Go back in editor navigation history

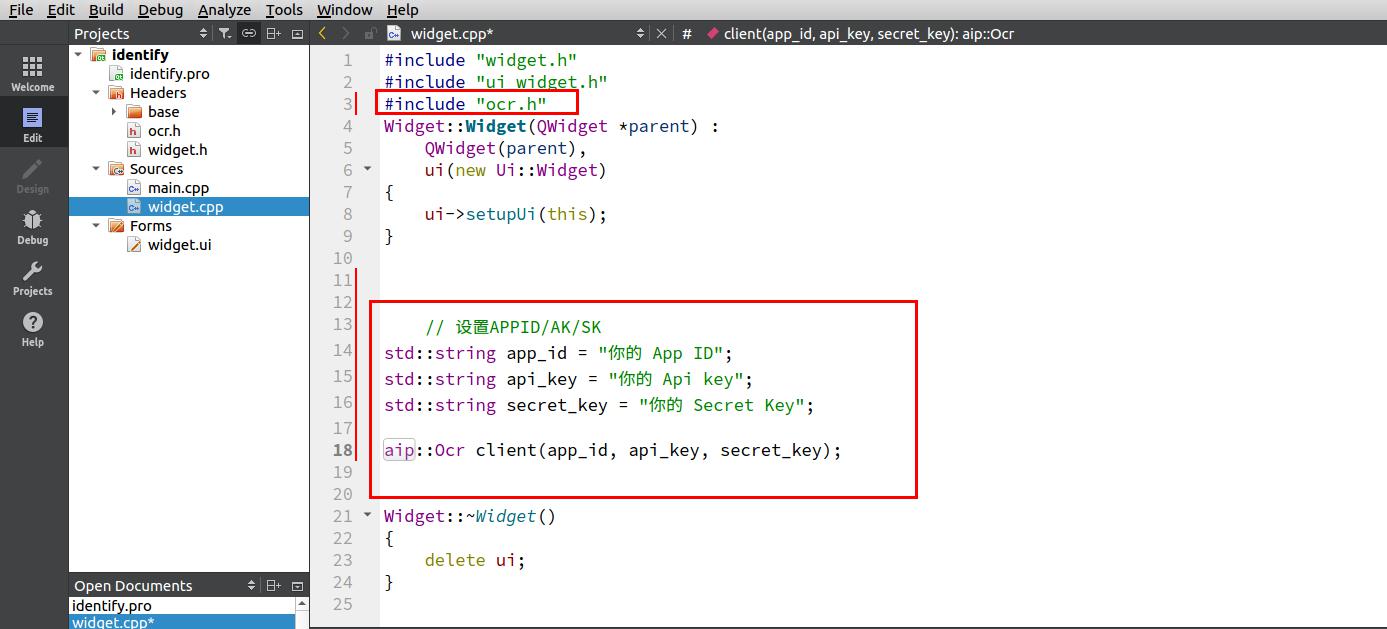click(x=322, y=33)
